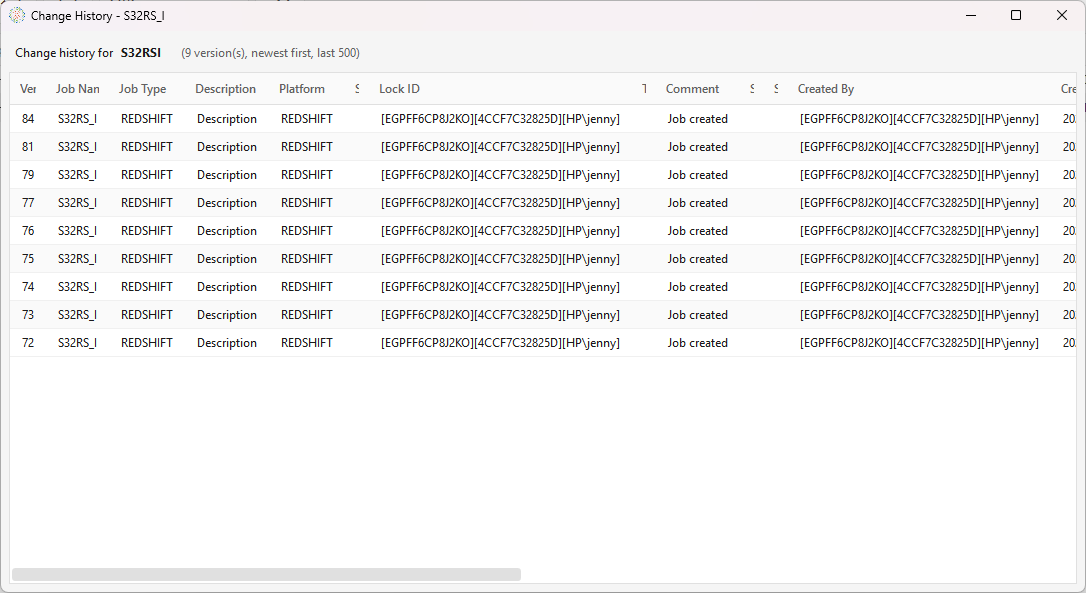The height and width of the screenshot is (593, 1086).
Task: Select version 81 cell
Action: (28, 147)
